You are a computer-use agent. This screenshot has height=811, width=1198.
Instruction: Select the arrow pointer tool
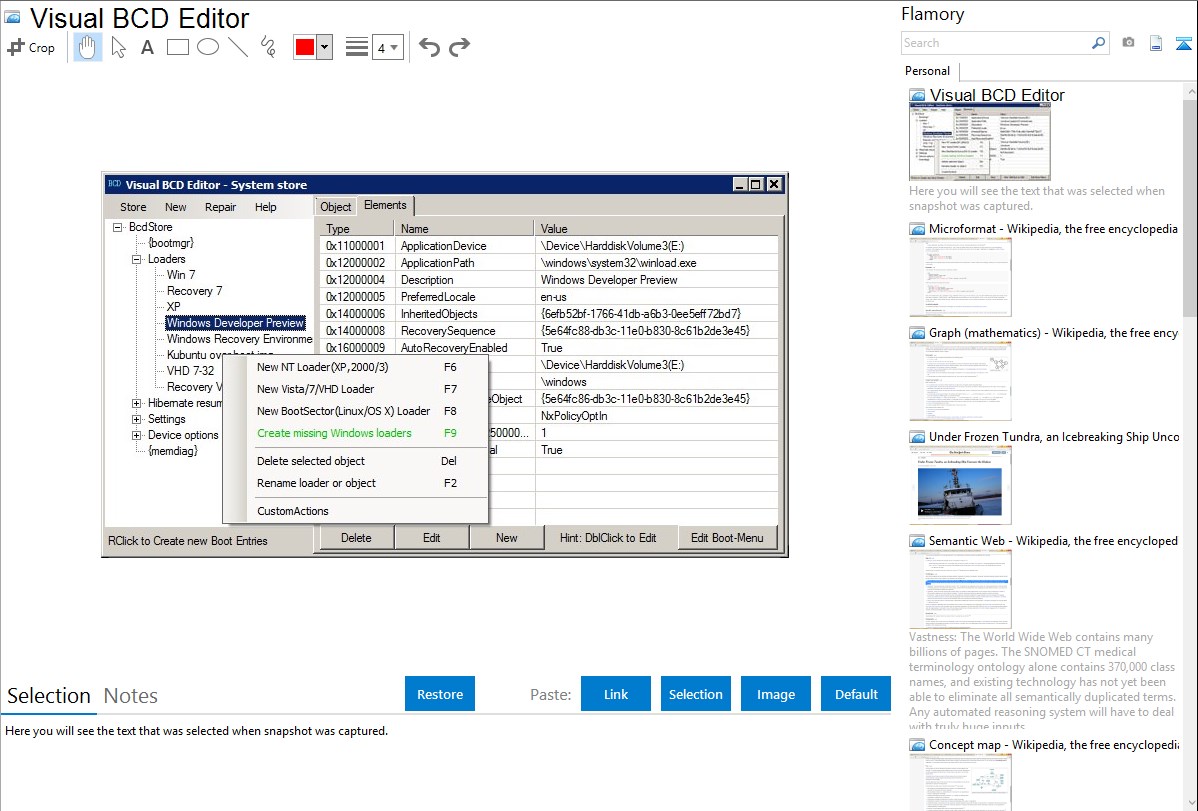tap(118, 47)
